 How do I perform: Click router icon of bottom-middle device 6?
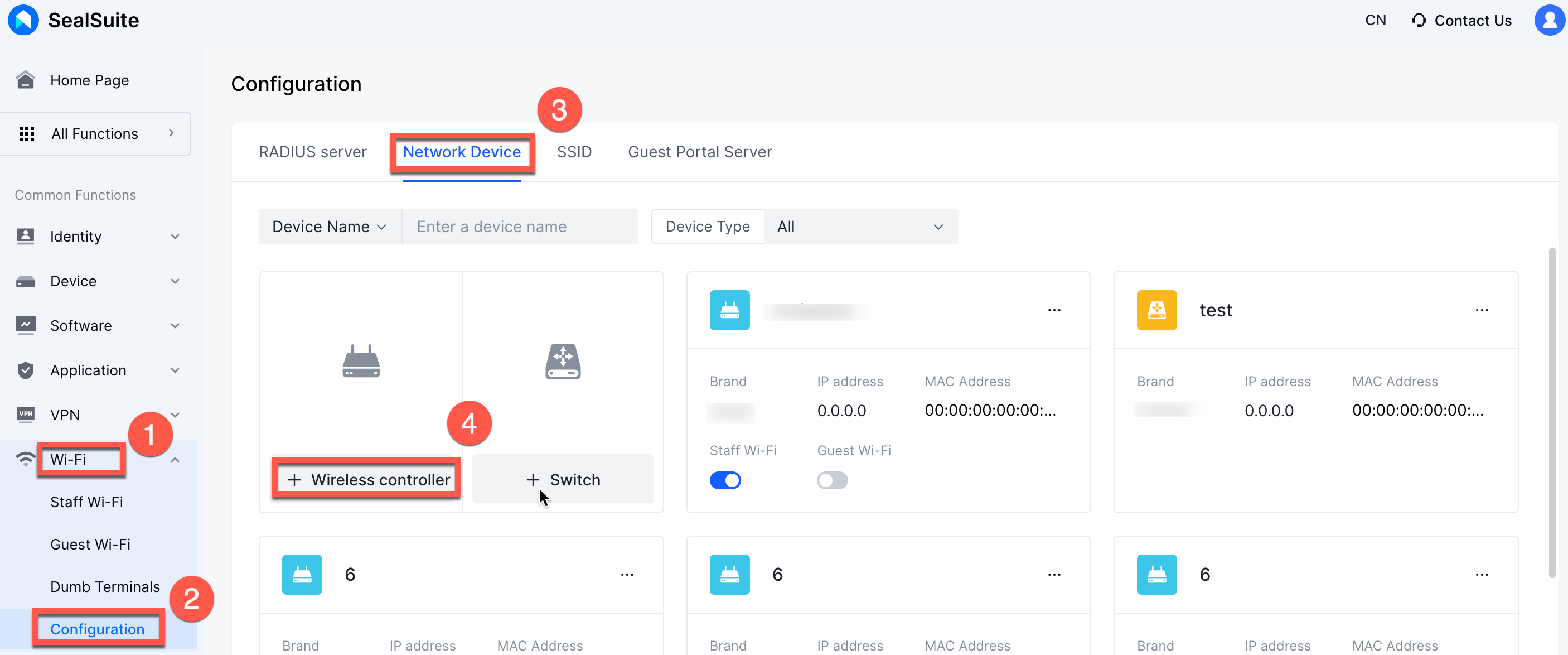point(729,575)
